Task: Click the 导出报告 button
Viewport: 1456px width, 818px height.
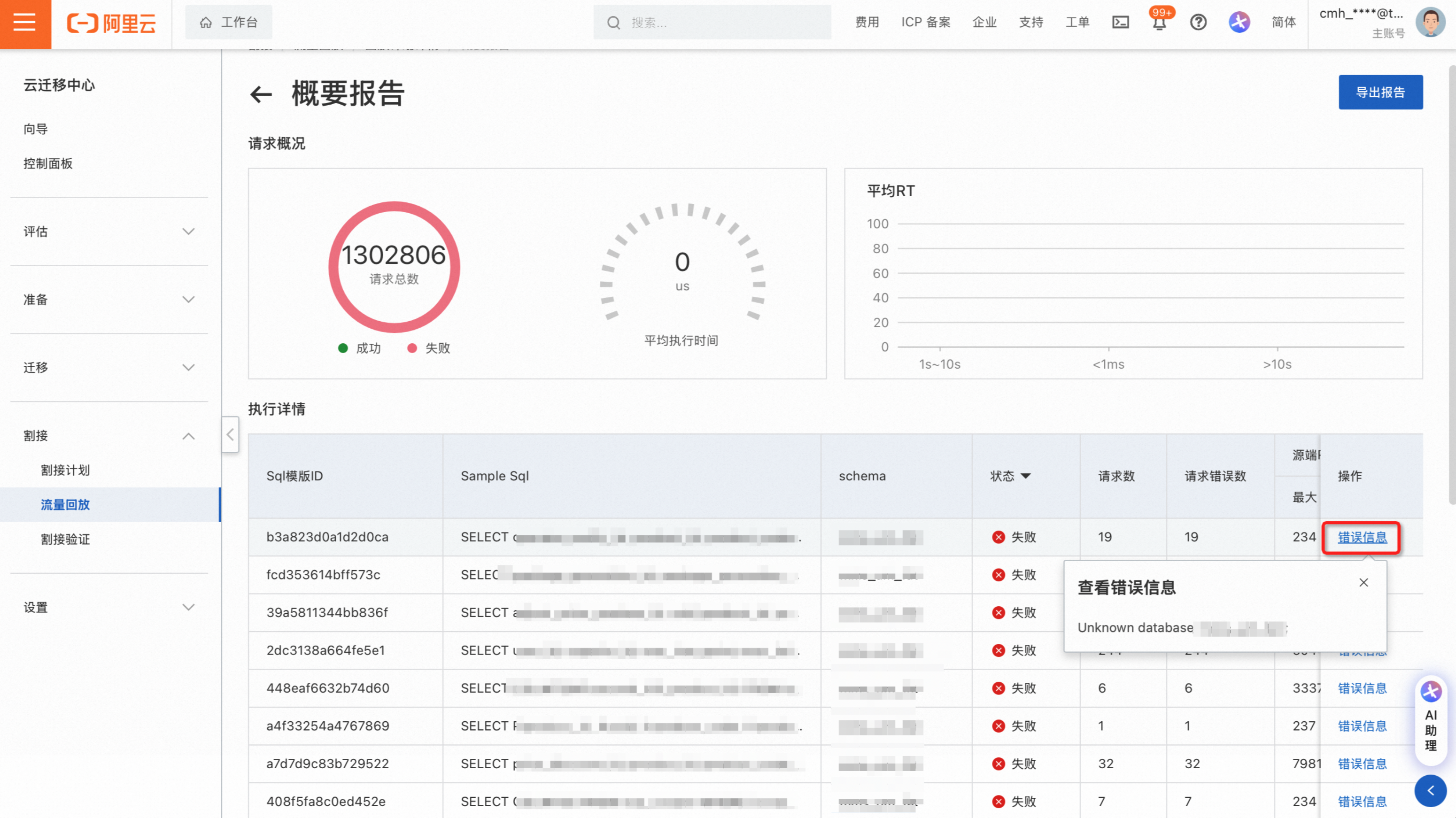Action: click(1380, 92)
